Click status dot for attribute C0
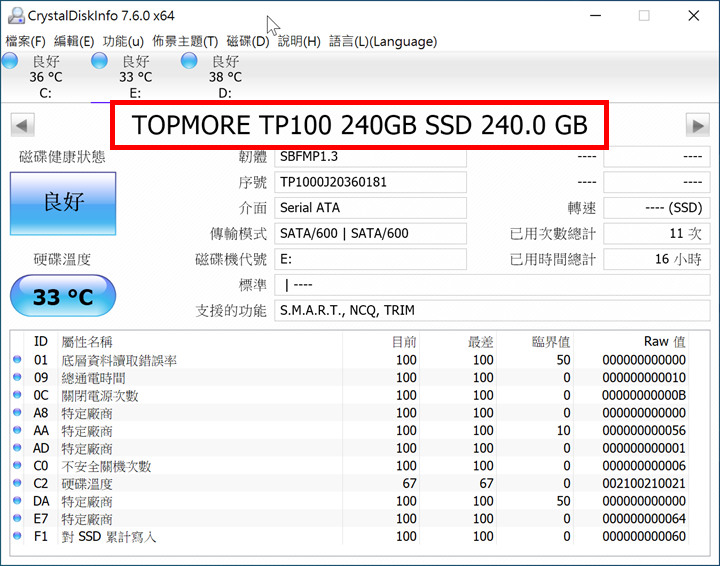Screen dimensions: 720x566 [17, 465]
